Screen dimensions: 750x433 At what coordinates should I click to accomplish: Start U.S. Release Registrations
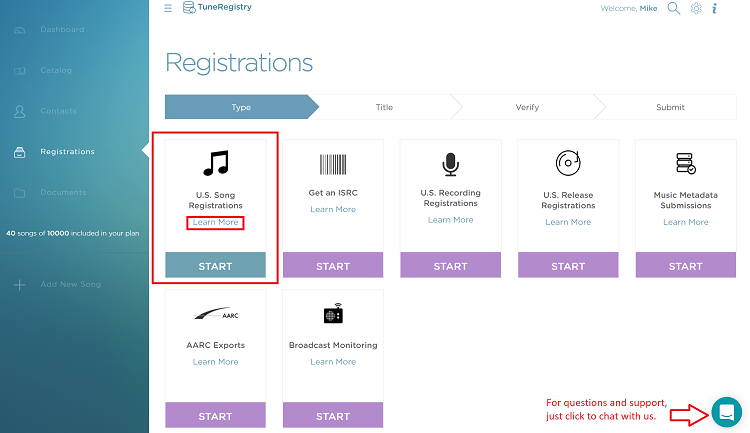click(568, 265)
